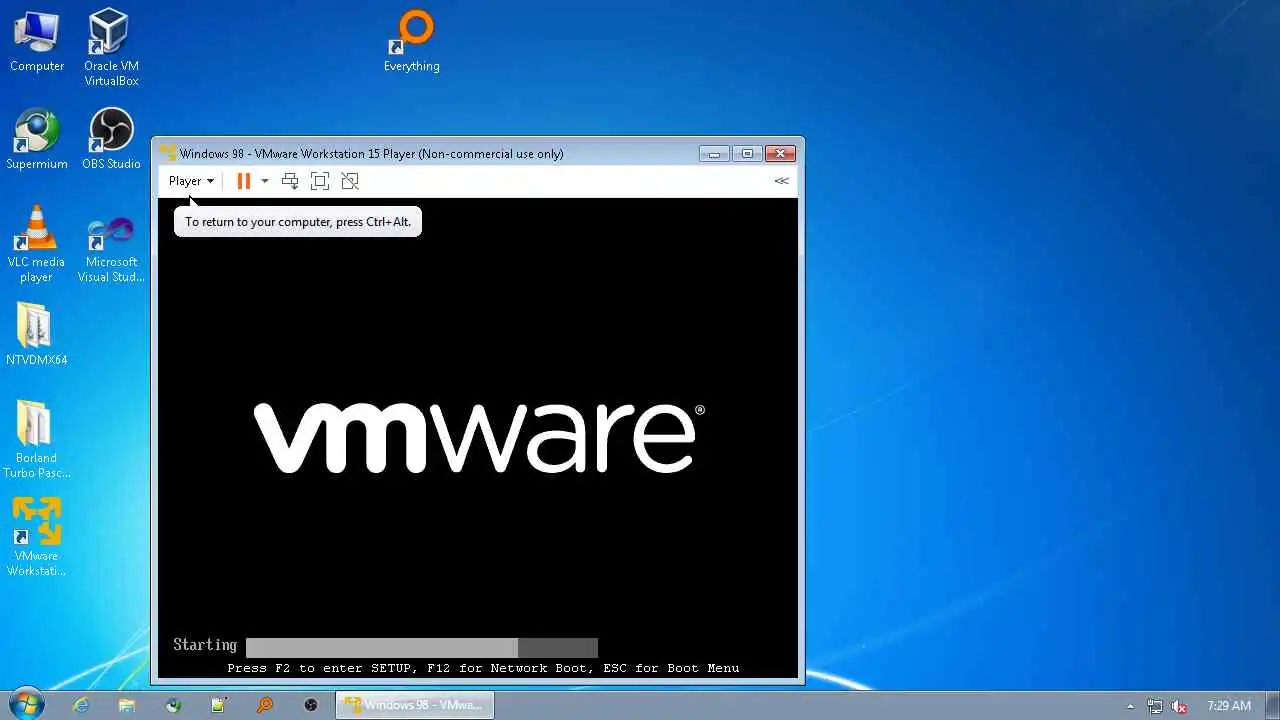Minimize the VMware Player window
Viewport: 1280px width, 720px height.
pyautogui.click(x=714, y=153)
